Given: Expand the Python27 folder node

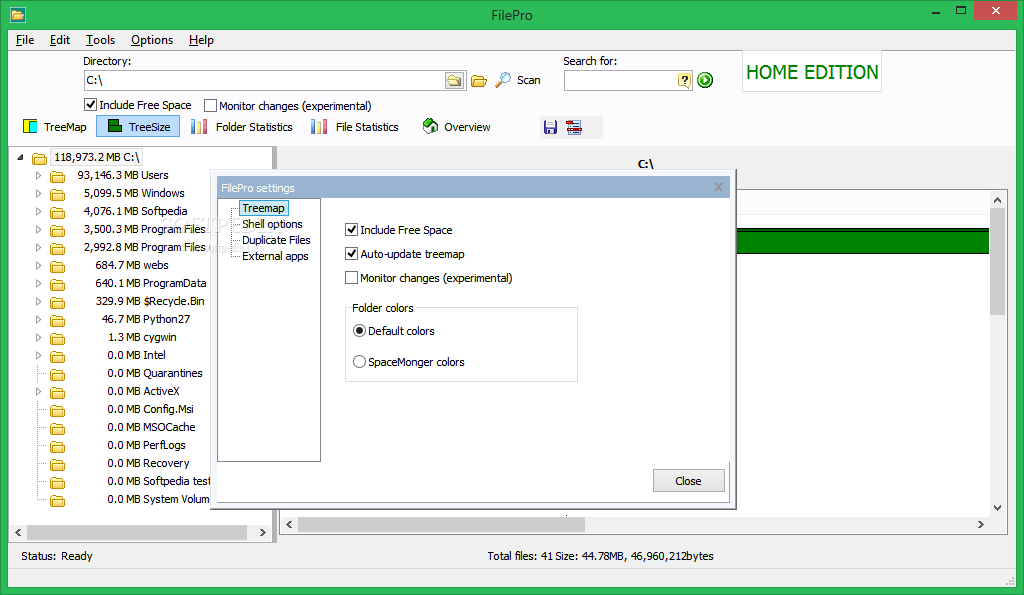Looking at the screenshot, I should click(38, 319).
